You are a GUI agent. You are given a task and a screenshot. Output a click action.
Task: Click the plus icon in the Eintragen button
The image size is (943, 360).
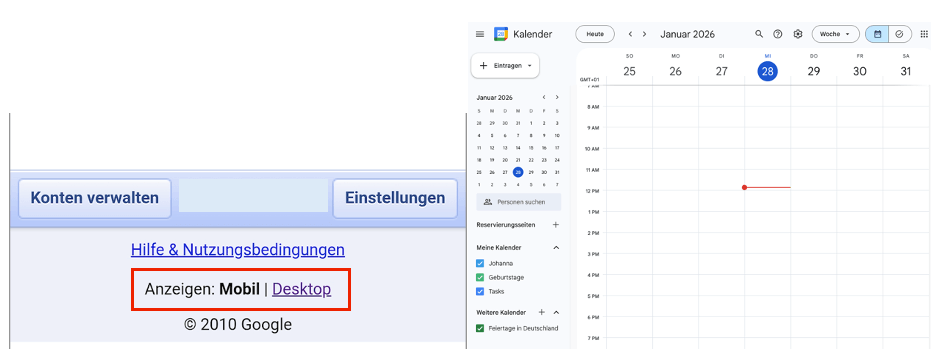click(483, 66)
